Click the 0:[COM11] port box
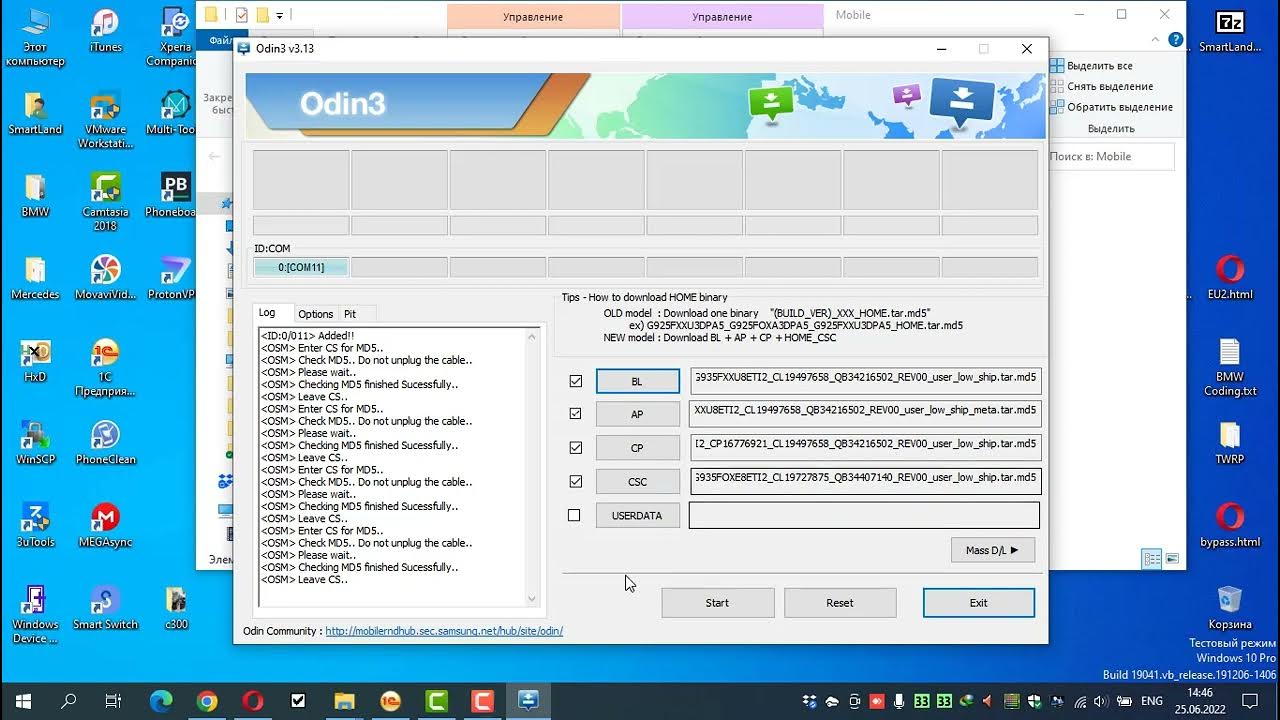This screenshot has height=720, width=1280. coord(301,267)
